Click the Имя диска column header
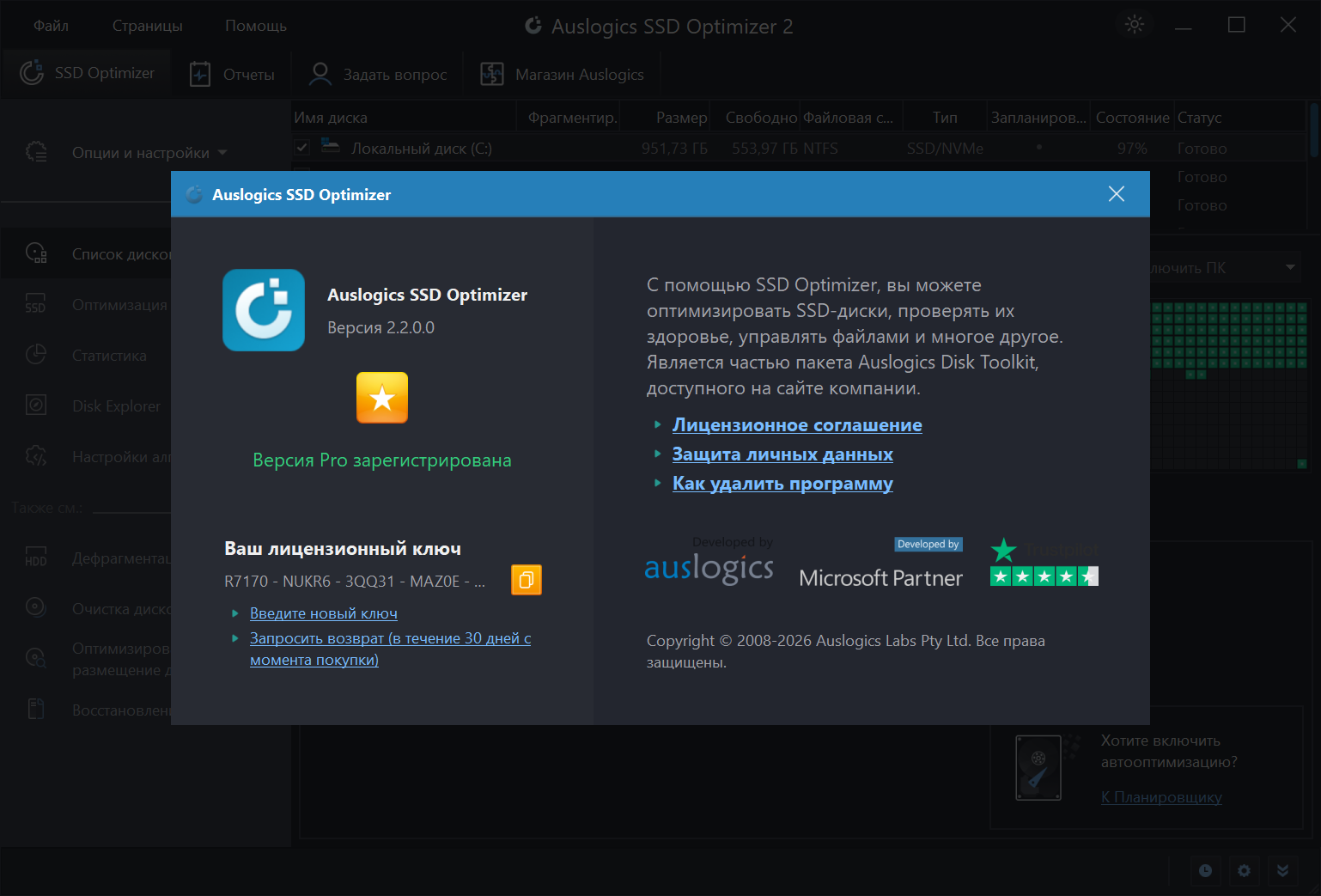Viewport: 1321px width, 896px height. tap(331, 118)
